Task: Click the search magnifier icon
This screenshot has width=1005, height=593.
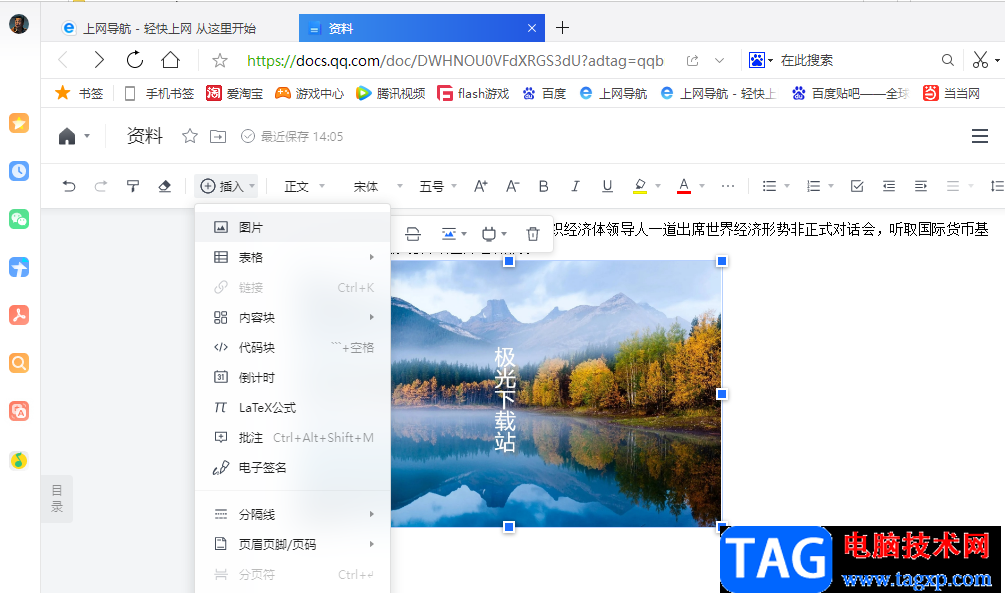Action: click(947, 60)
